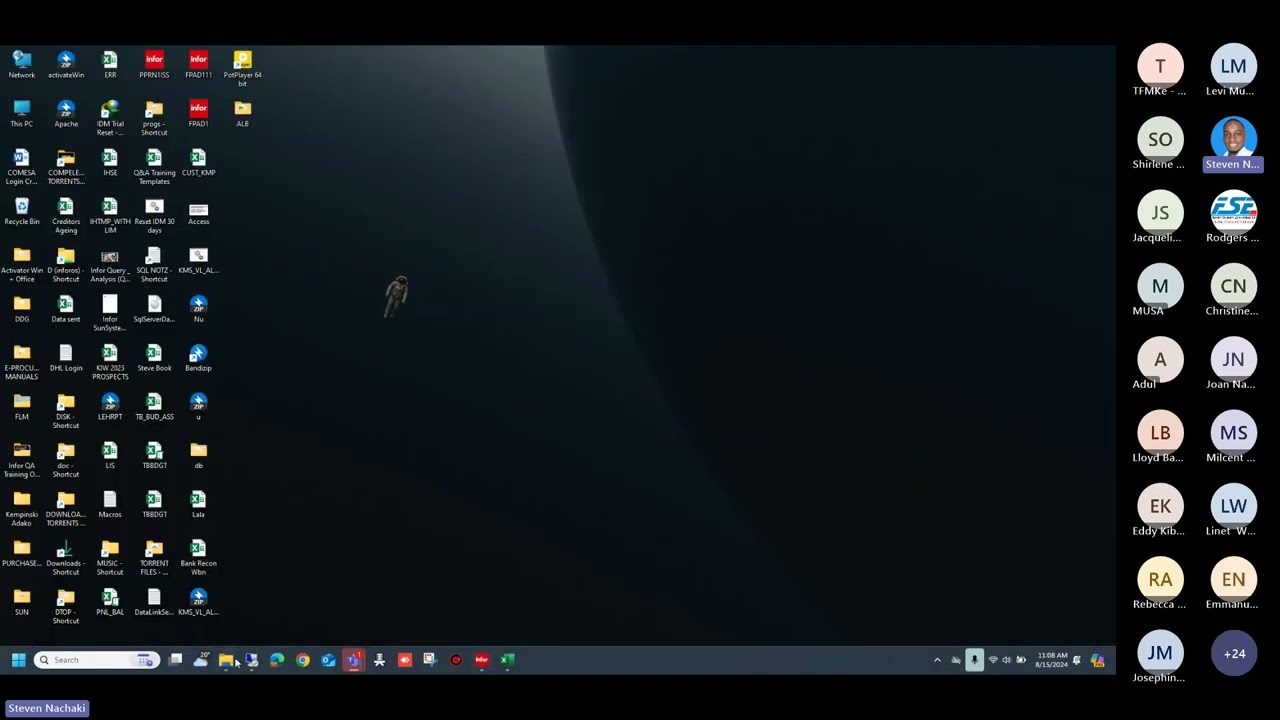This screenshot has width=1280, height=720.
Task: Select the ERR Excel file
Action: click(x=110, y=65)
